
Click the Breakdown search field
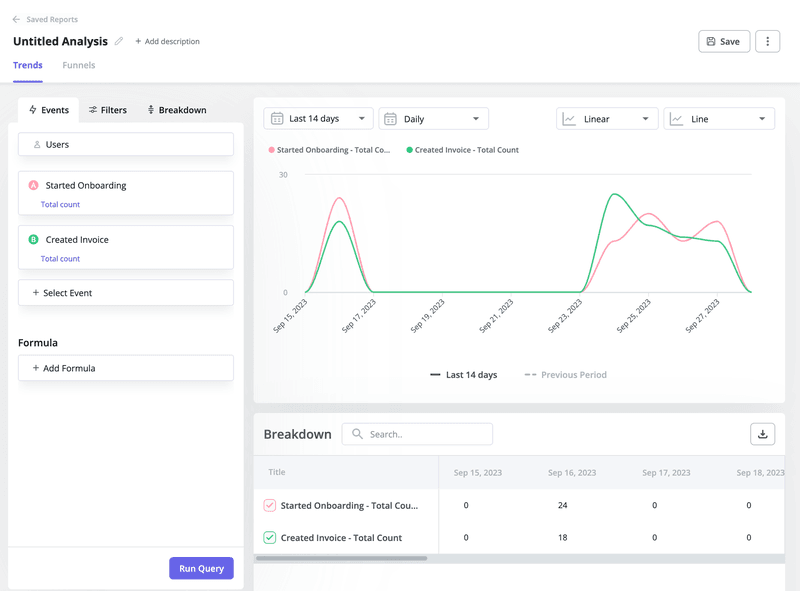420,433
